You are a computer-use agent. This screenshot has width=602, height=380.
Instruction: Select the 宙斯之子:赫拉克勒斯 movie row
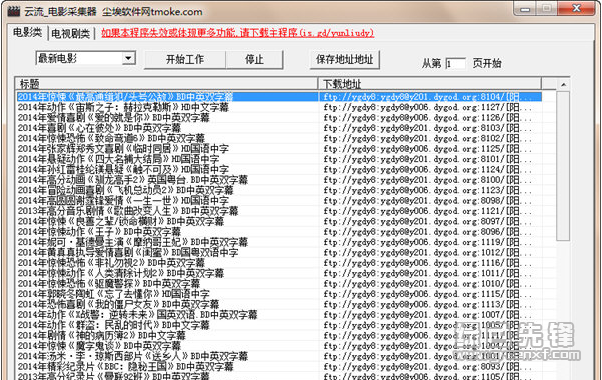pyautogui.click(x=279, y=107)
